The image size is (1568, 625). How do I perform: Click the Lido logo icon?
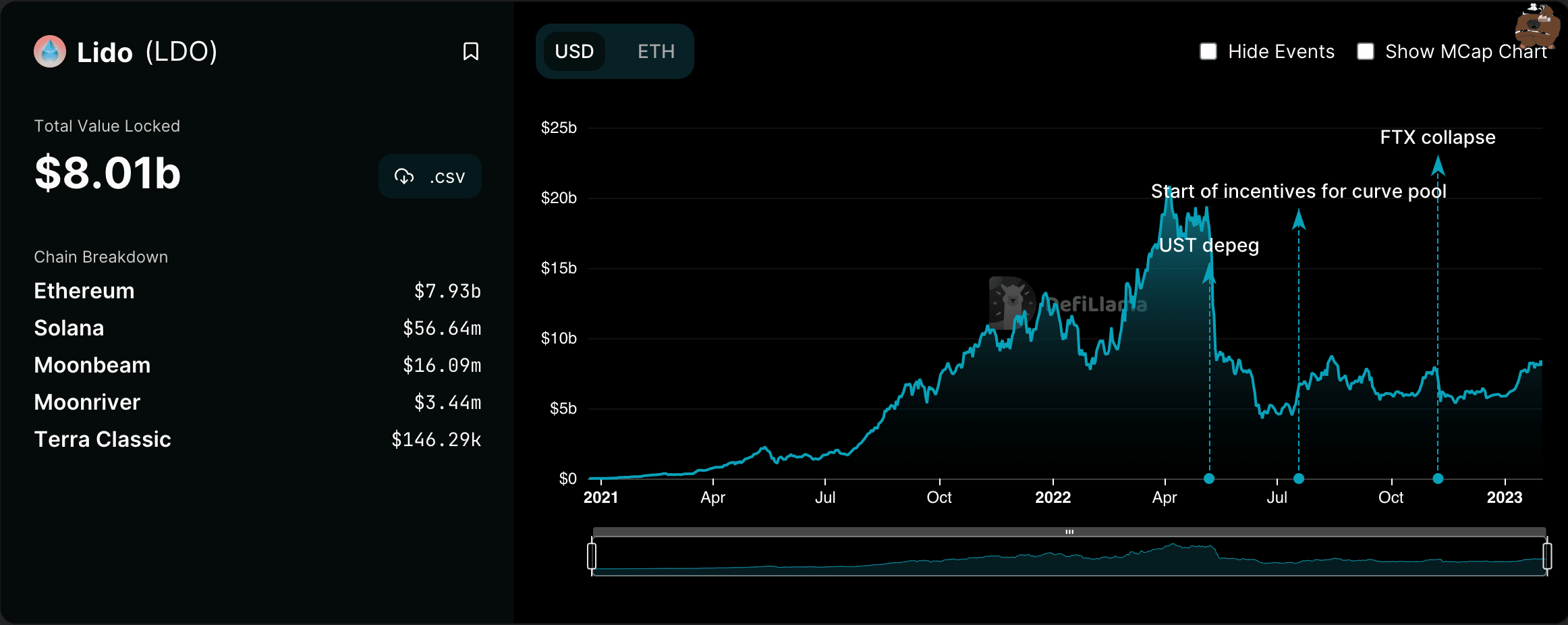[x=50, y=51]
